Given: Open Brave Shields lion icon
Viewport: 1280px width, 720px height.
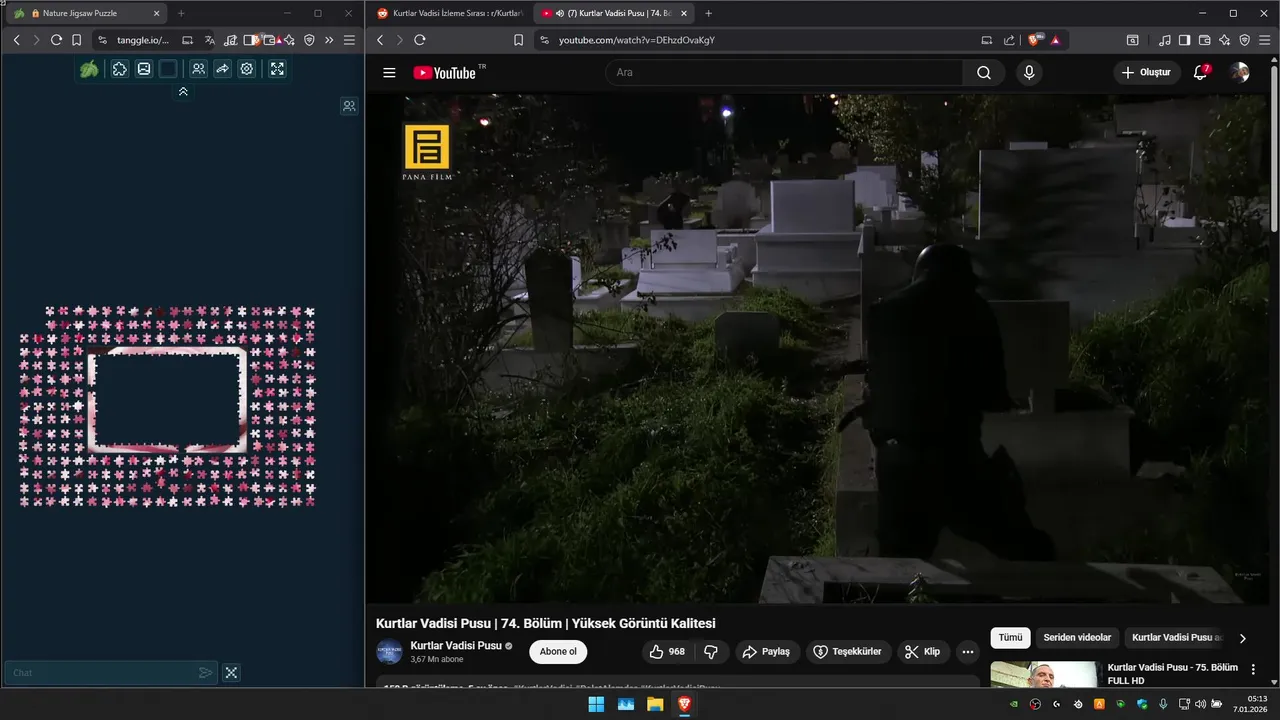Looking at the screenshot, I should point(1034,40).
